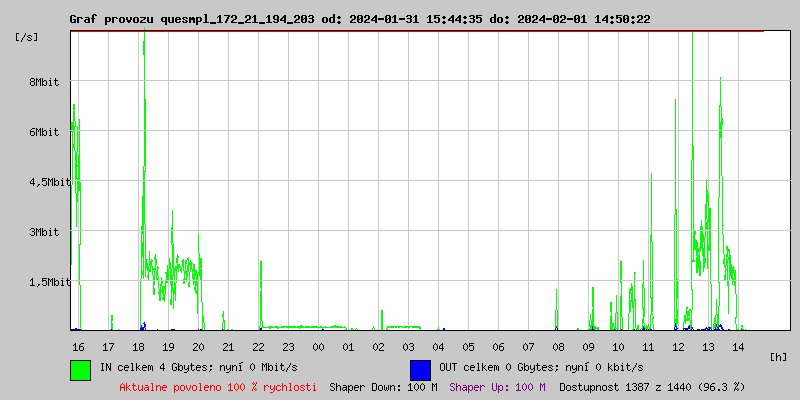This screenshot has width=800, height=400.
Task: Click the [h] hours unit label
Action: point(779,356)
